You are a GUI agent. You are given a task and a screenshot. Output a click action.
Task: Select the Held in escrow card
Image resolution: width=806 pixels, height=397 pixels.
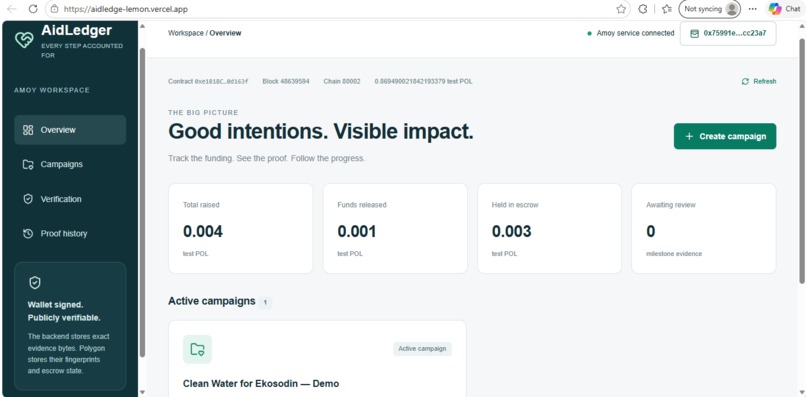549,228
